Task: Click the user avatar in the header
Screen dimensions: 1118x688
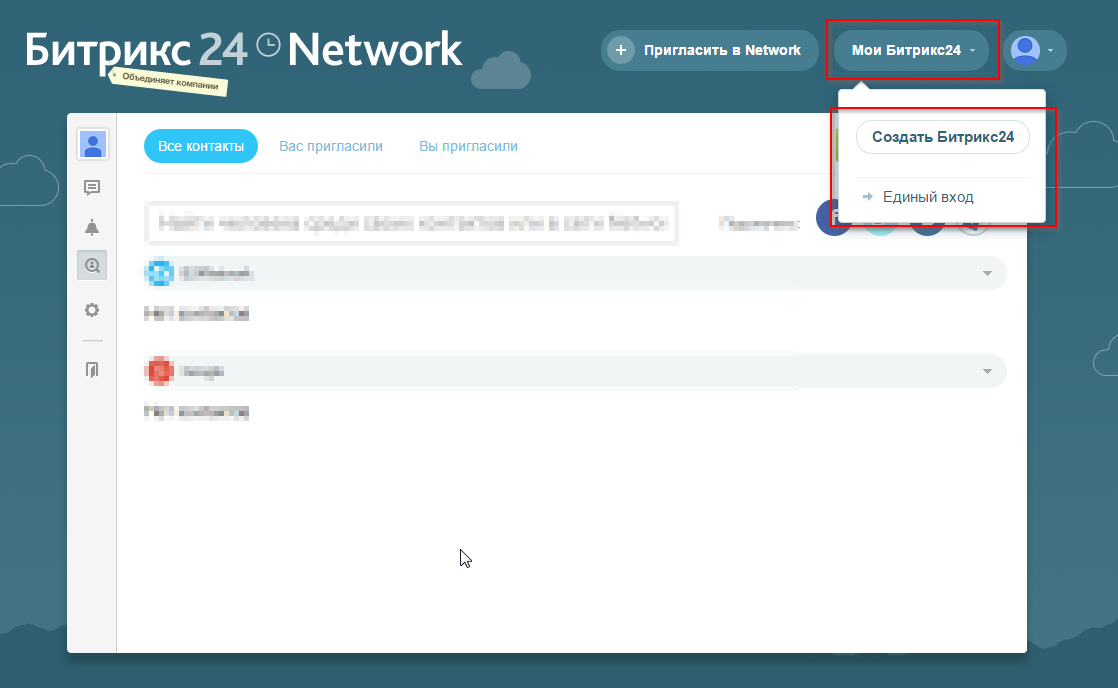Action: coord(1025,51)
